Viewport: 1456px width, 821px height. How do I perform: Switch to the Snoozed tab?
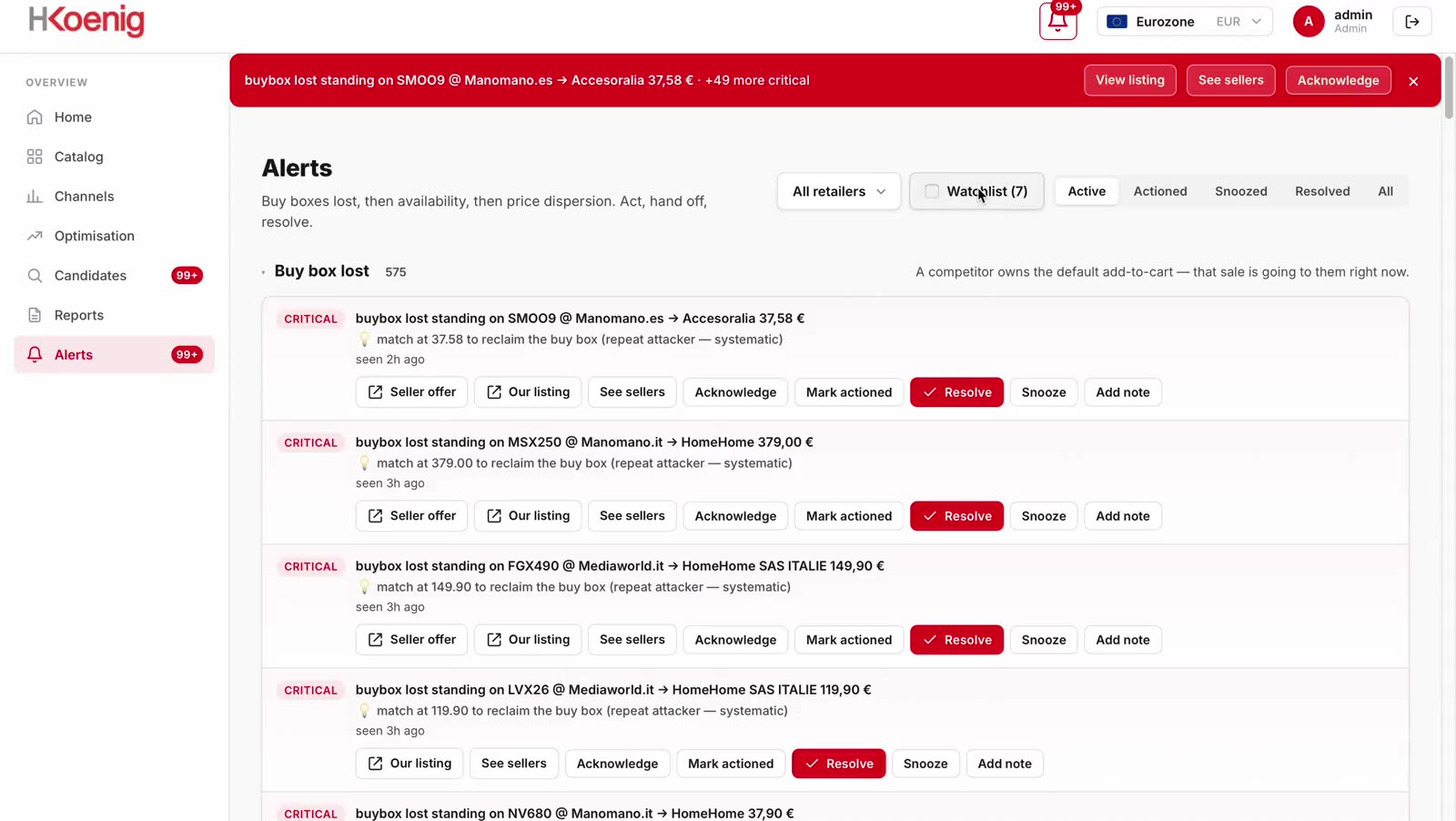[x=1241, y=191]
